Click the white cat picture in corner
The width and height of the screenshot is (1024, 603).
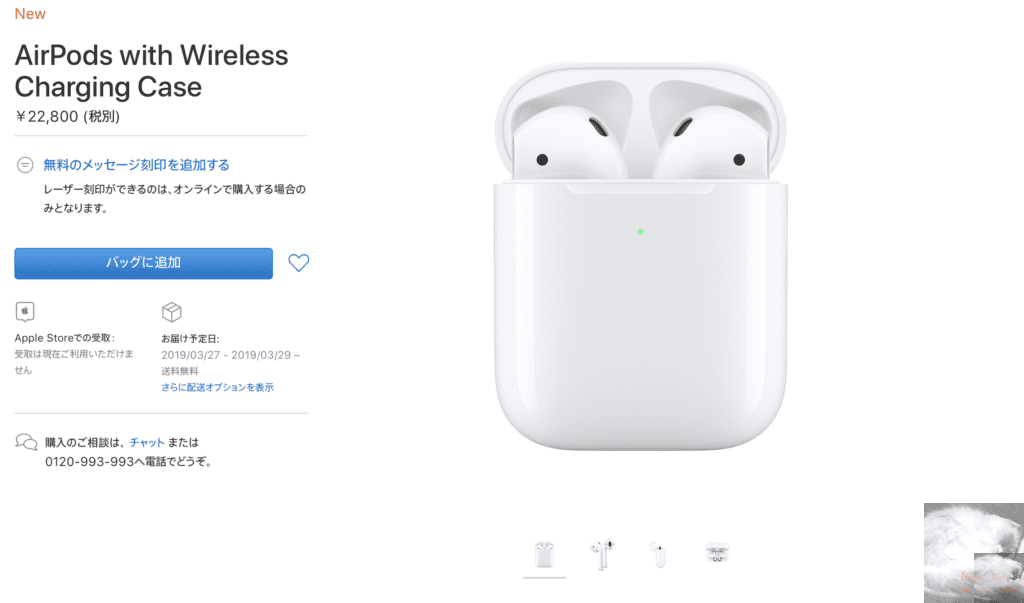click(x=974, y=553)
